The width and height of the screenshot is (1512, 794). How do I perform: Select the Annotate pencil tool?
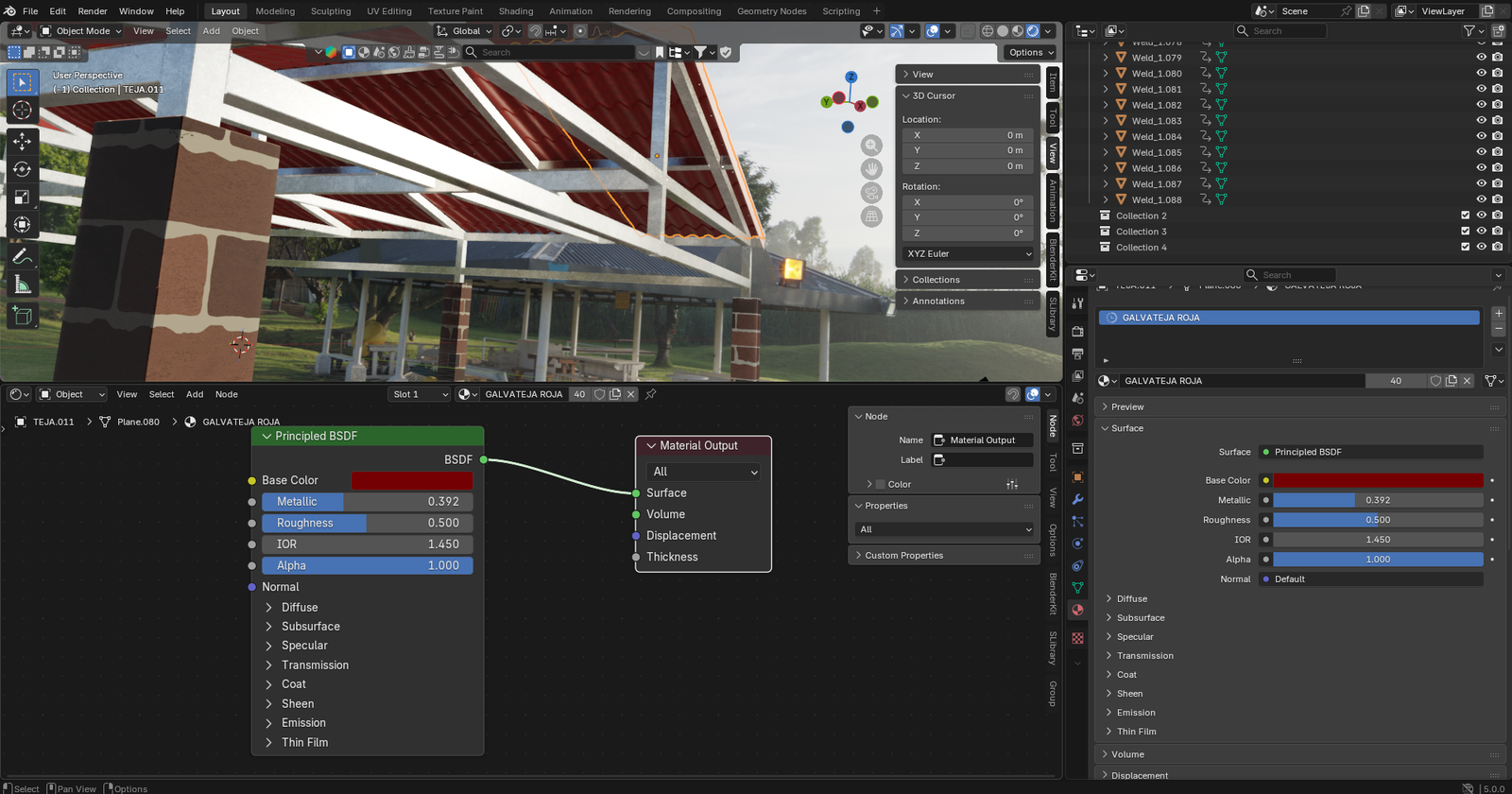pos(23,257)
